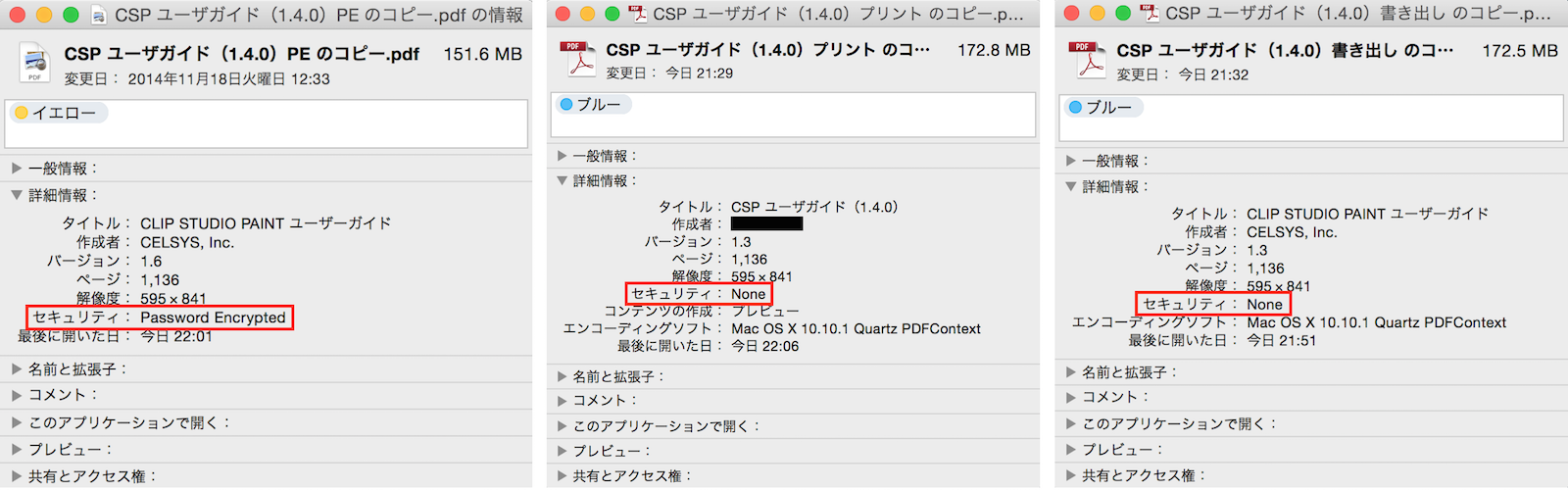Expand 一般情報 in PE のコピー window
This screenshot has height=490, width=1568.
click(17, 169)
